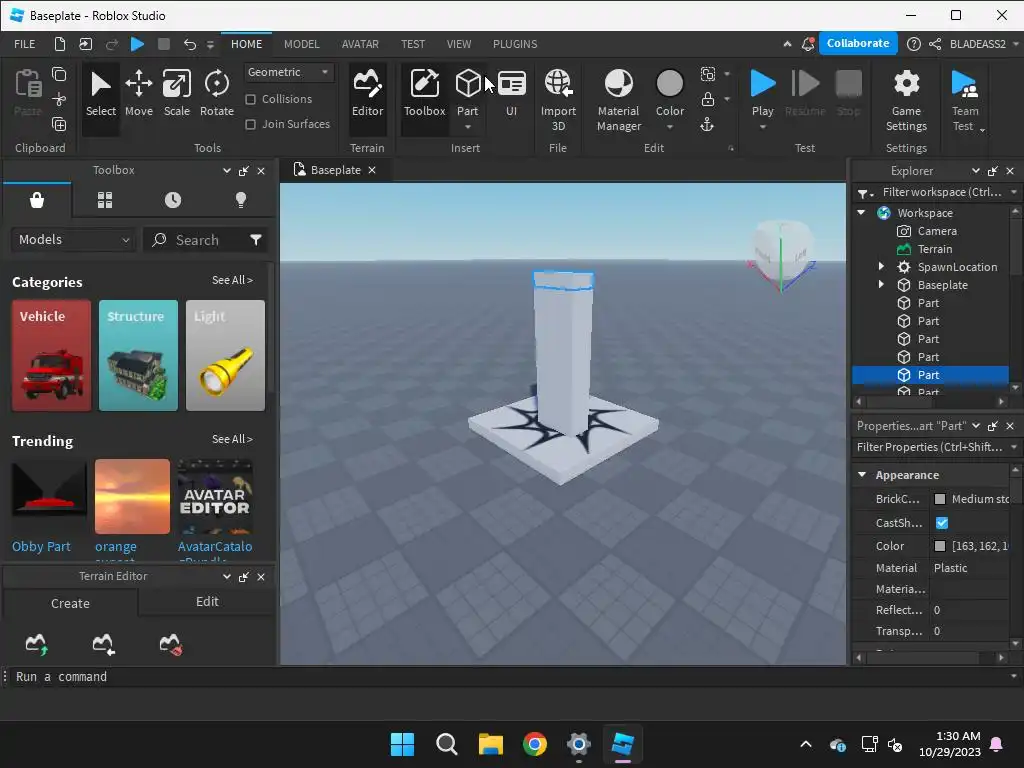The height and width of the screenshot is (768, 1024).
Task: Open the Obby Part link
Action: coord(41,547)
